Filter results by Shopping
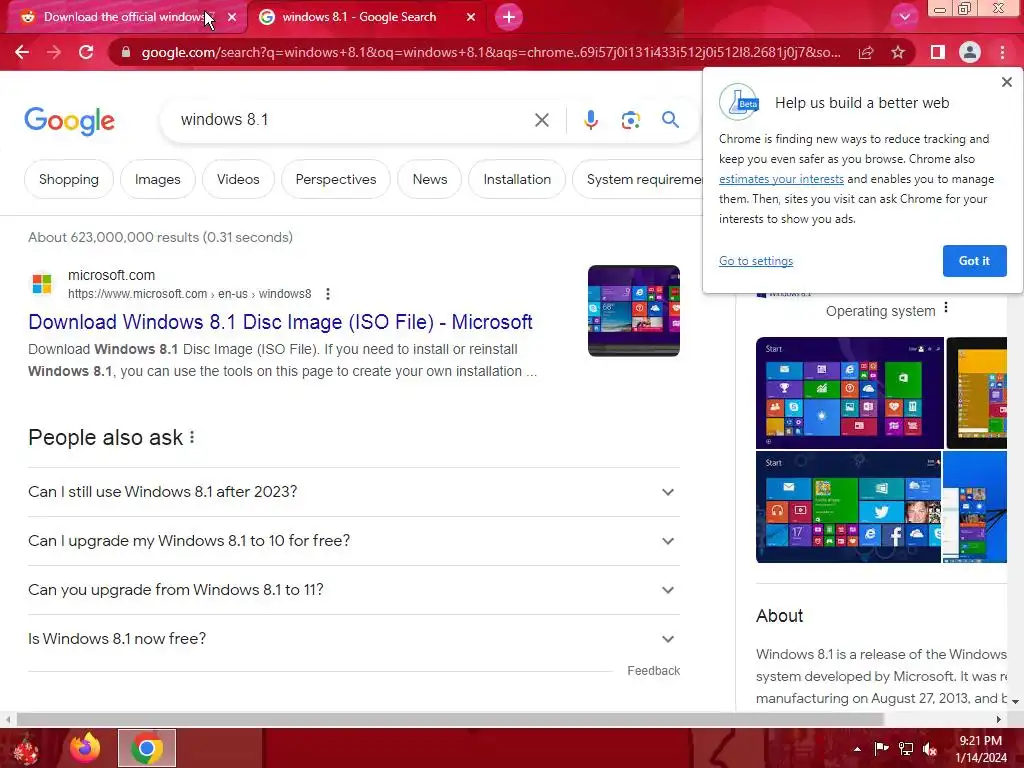Screen dimensions: 1024x768 [x=69, y=179]
